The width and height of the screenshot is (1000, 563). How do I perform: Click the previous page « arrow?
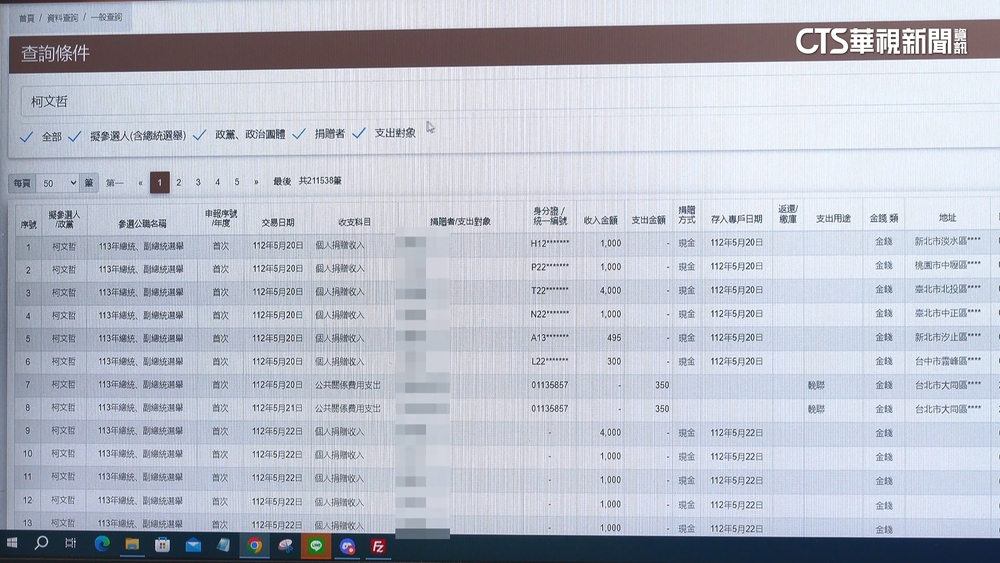(140, 183)
